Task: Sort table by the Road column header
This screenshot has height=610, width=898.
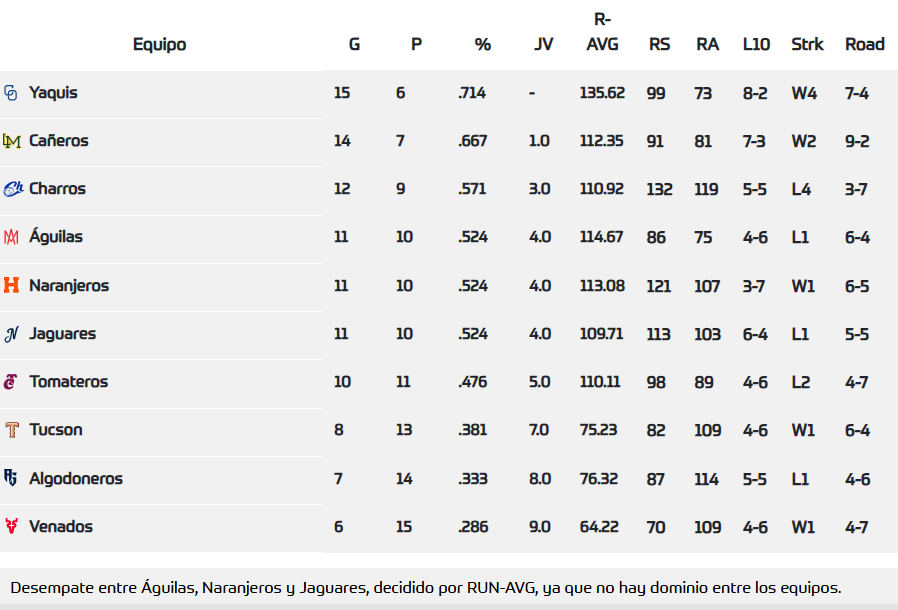Action: coord(865,44)
